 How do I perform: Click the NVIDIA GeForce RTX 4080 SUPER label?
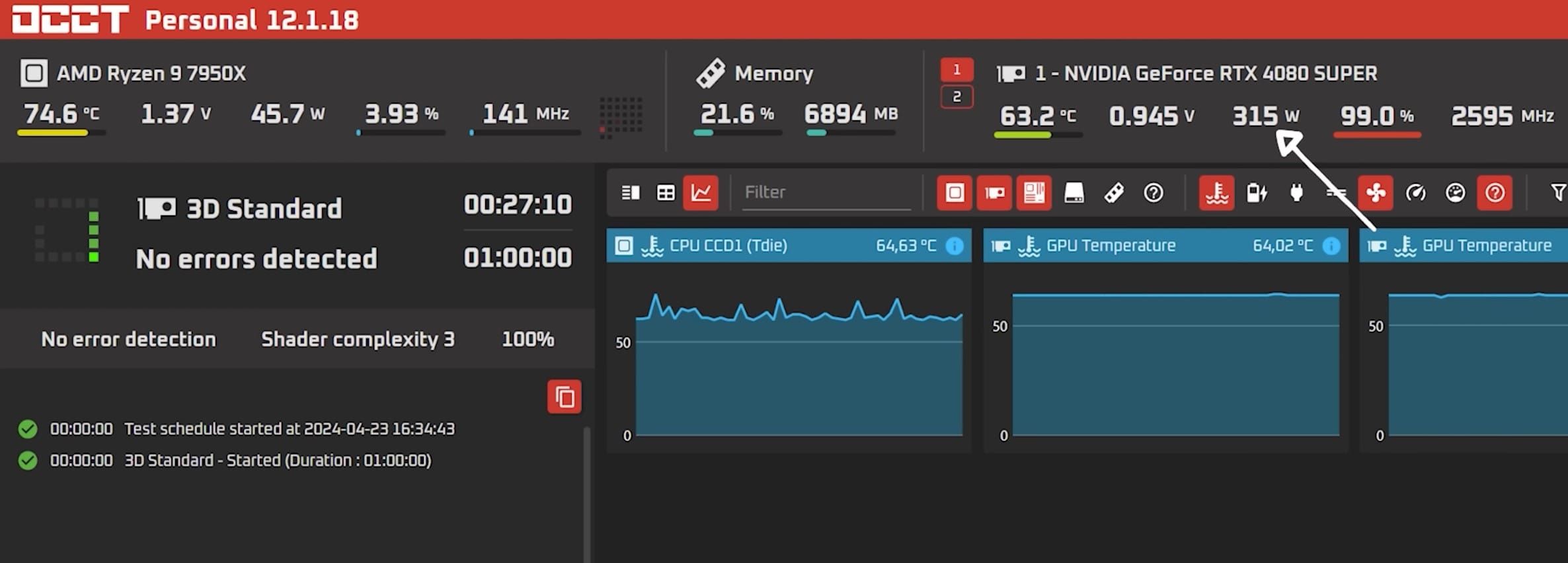coord(1206,73)
